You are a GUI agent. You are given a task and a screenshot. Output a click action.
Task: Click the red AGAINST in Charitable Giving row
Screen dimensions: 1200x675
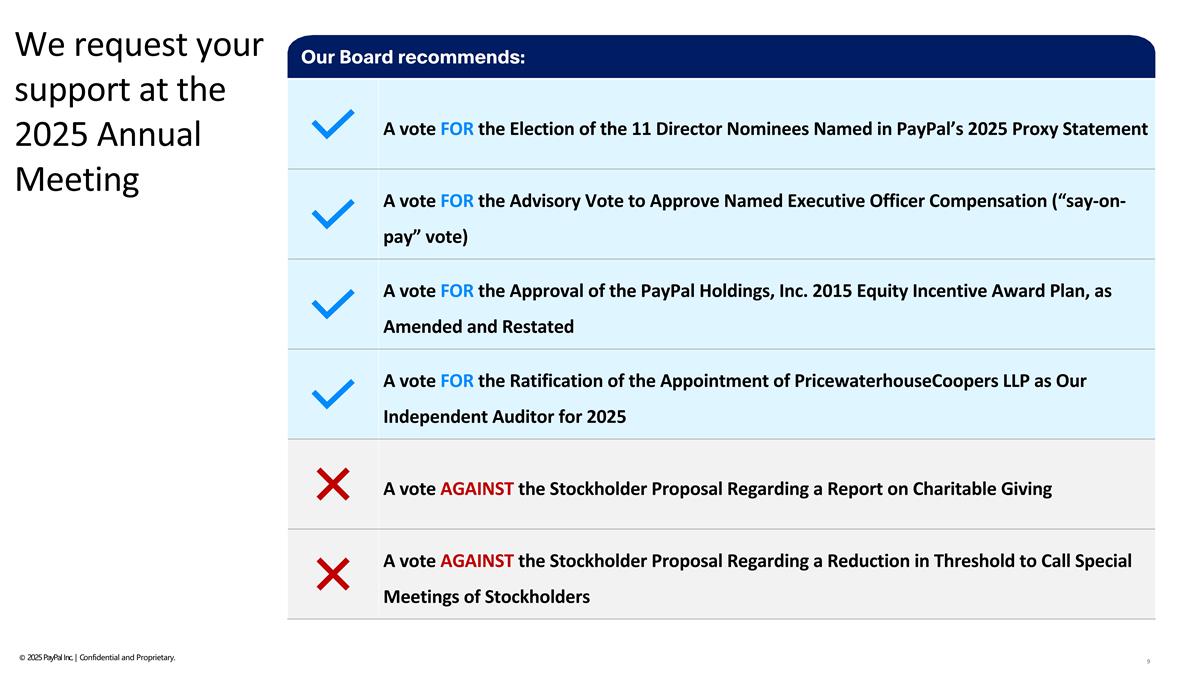(477, 489)
